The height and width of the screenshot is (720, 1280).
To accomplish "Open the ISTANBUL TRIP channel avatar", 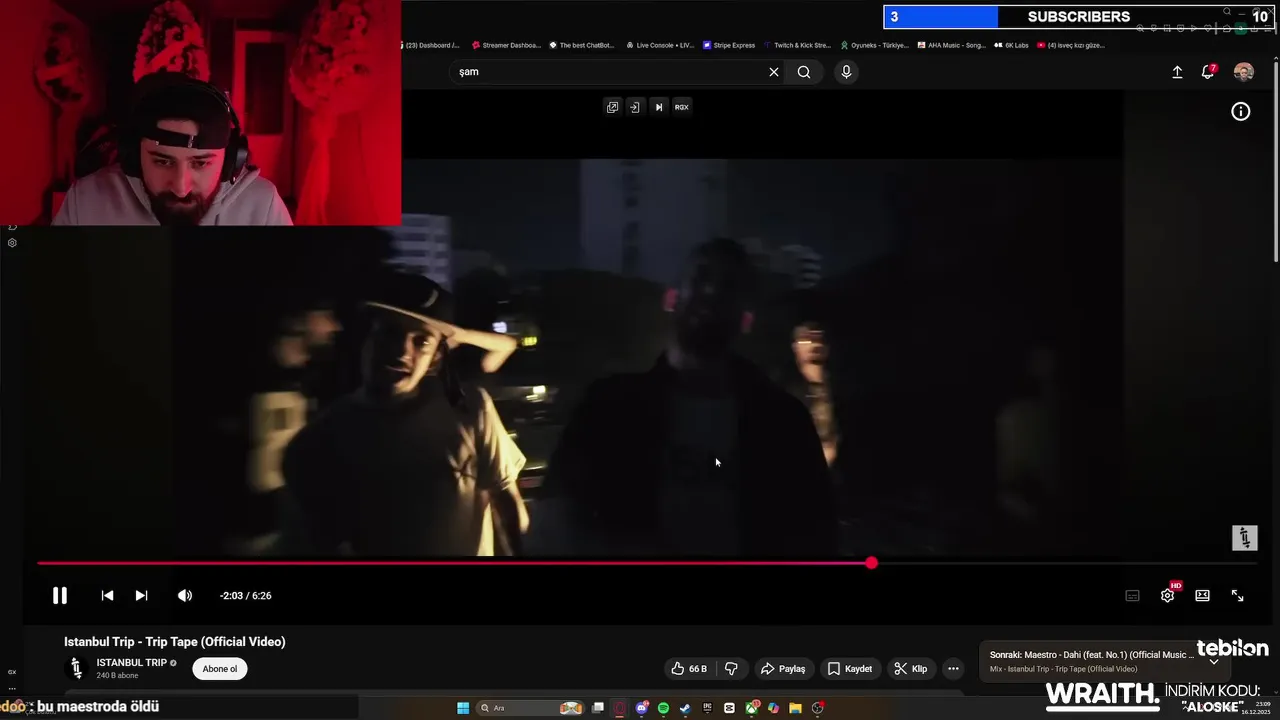I will pos(76,669).
